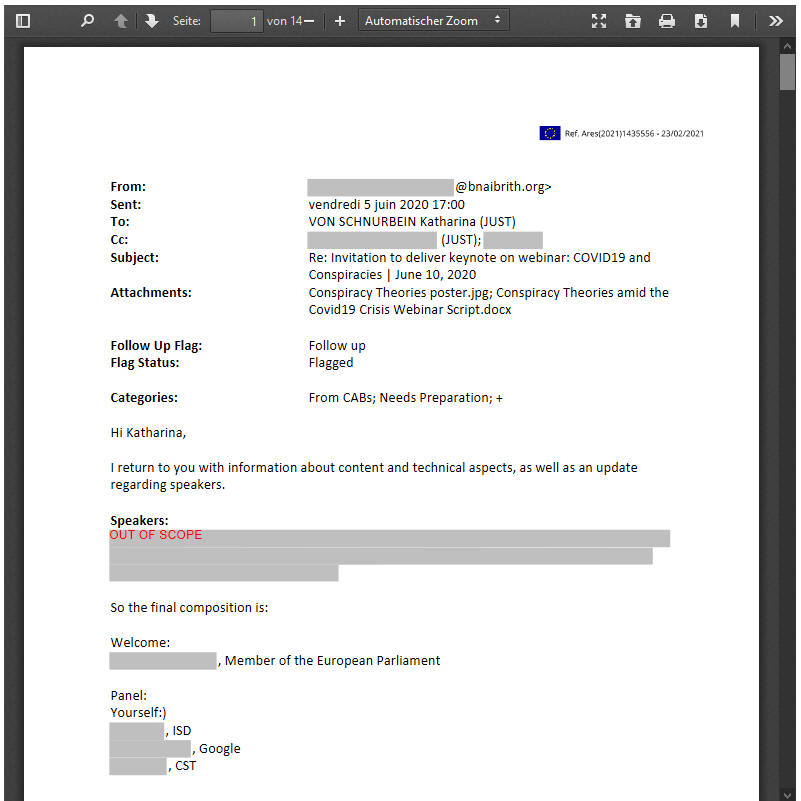
Task: Click the 'Categories:' label
Action: [x=144, y=398]
